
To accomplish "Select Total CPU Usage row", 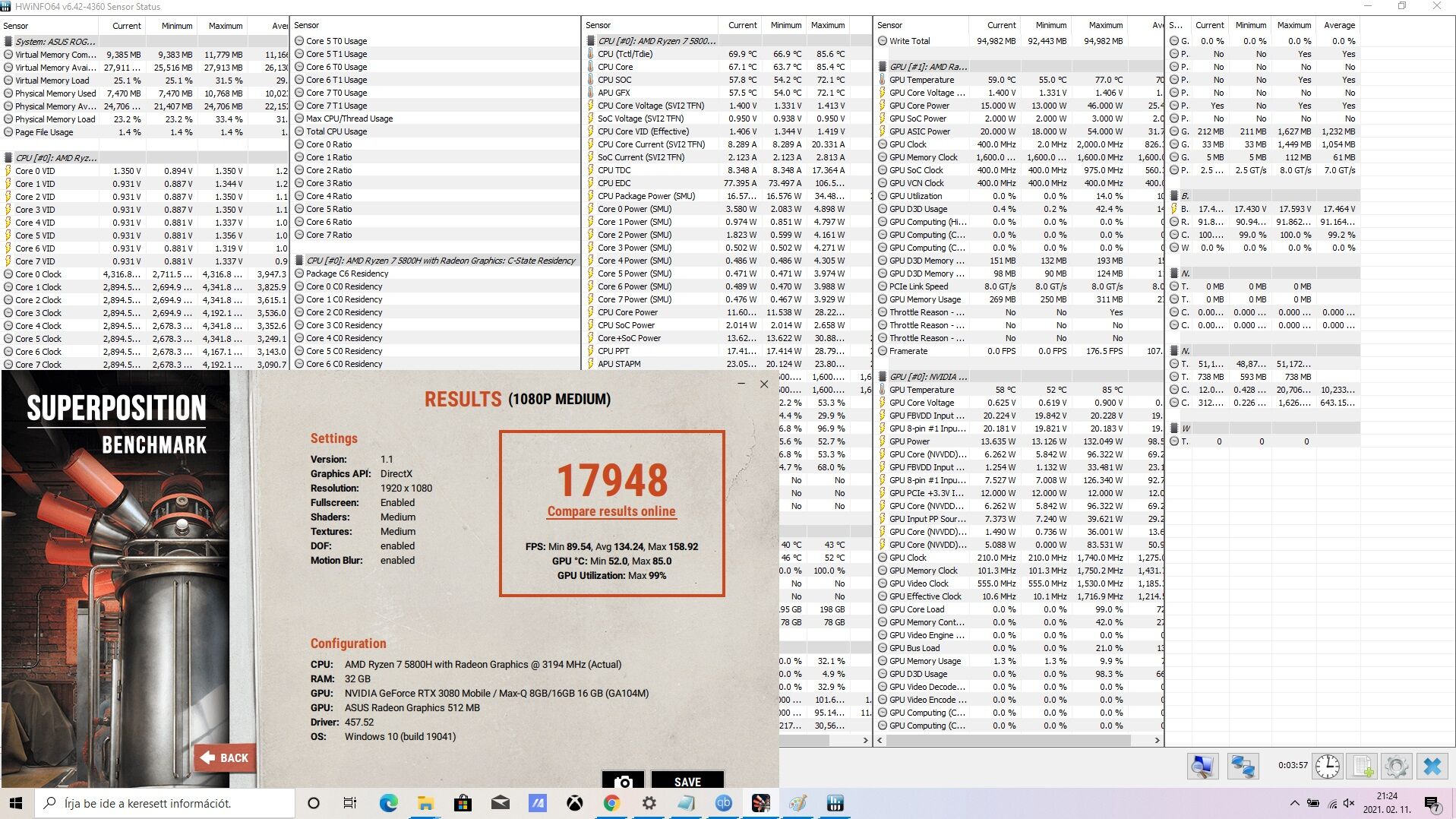I will [436, 131].
